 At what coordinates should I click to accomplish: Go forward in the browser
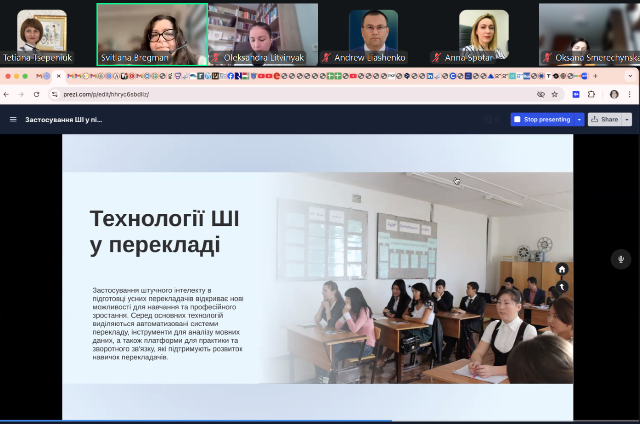click(21, 94)
